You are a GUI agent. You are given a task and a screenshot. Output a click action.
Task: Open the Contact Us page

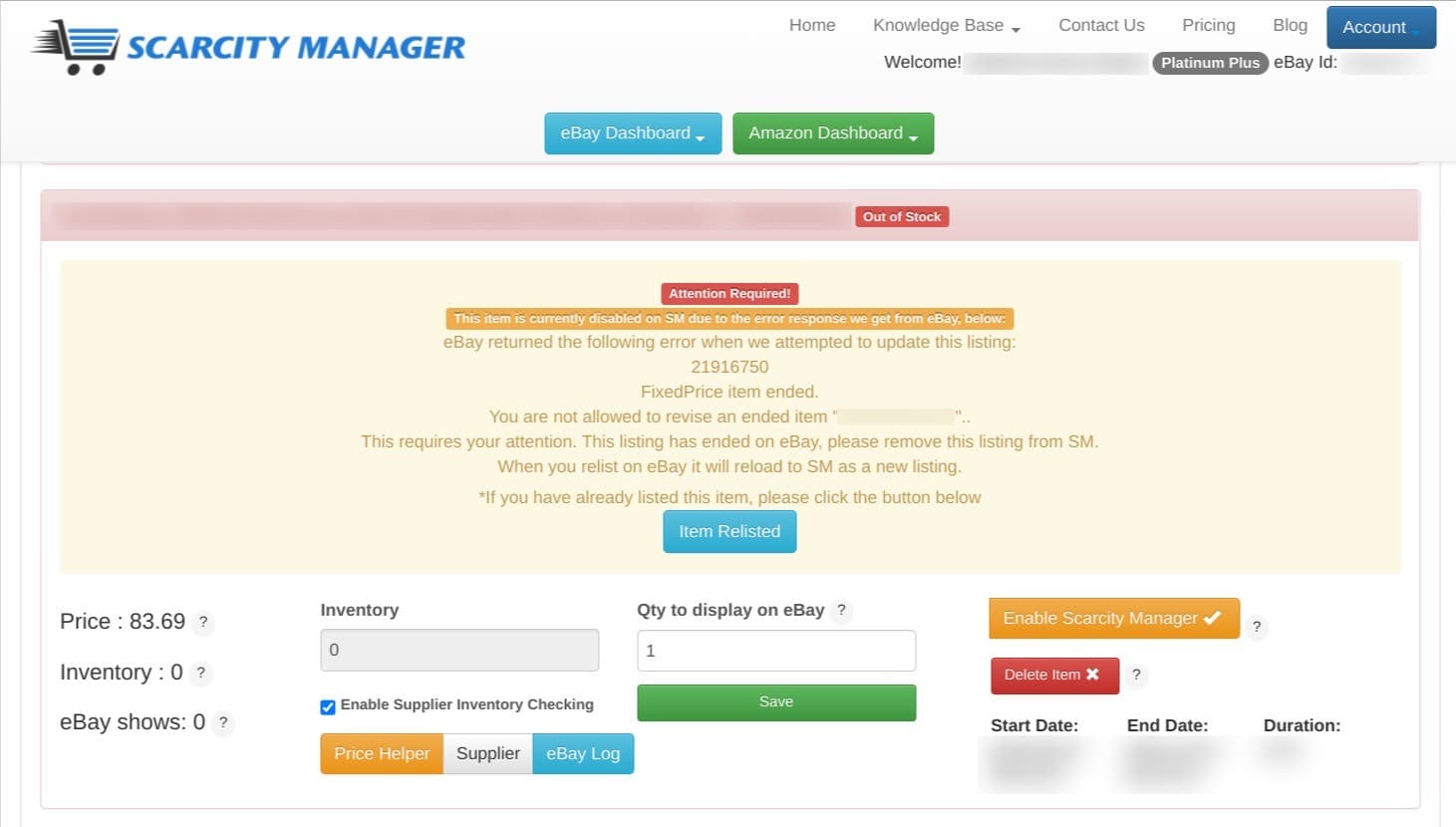pos(1101,26)
